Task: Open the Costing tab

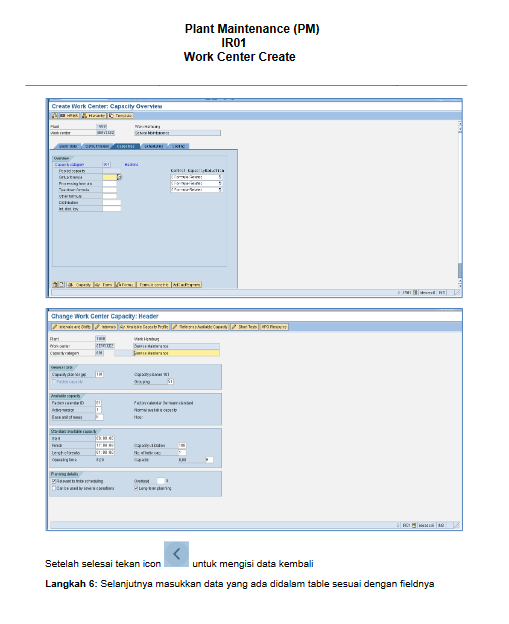Action: (x=178, y=146)
